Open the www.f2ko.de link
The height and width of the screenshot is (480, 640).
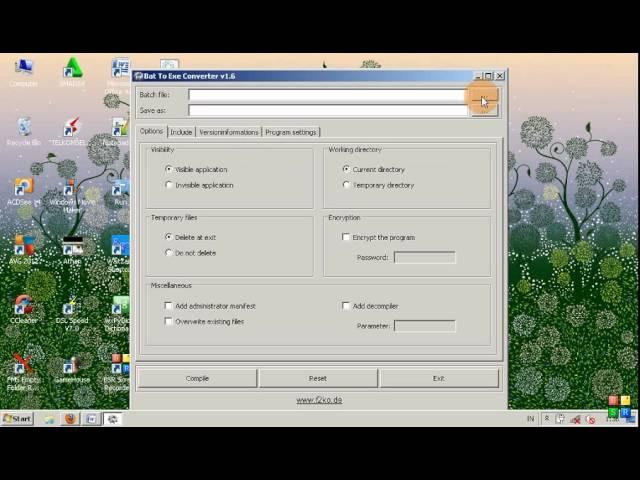319,400
